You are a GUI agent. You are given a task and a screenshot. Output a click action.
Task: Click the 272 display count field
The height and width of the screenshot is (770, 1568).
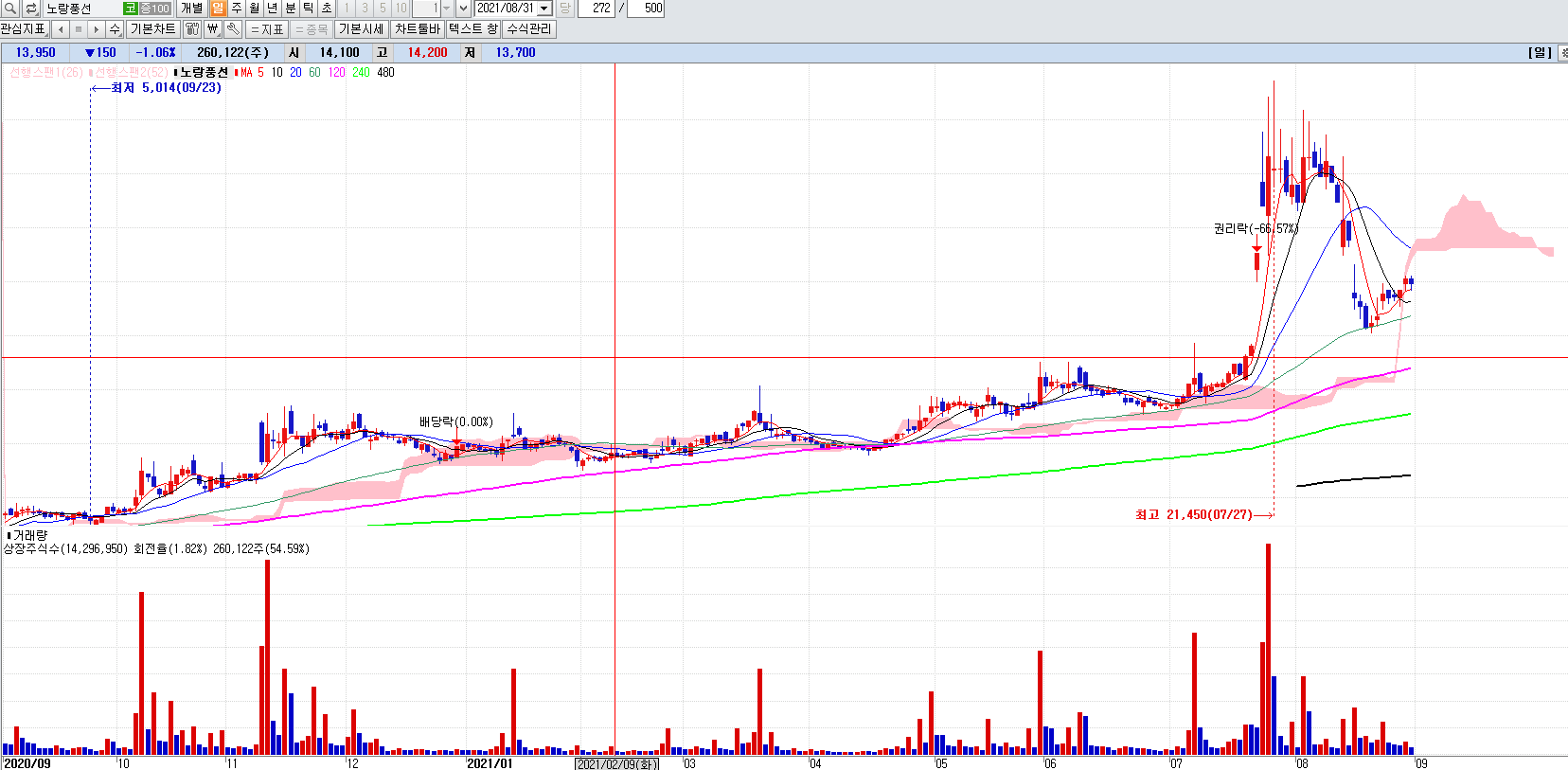(x=597, y=9)
